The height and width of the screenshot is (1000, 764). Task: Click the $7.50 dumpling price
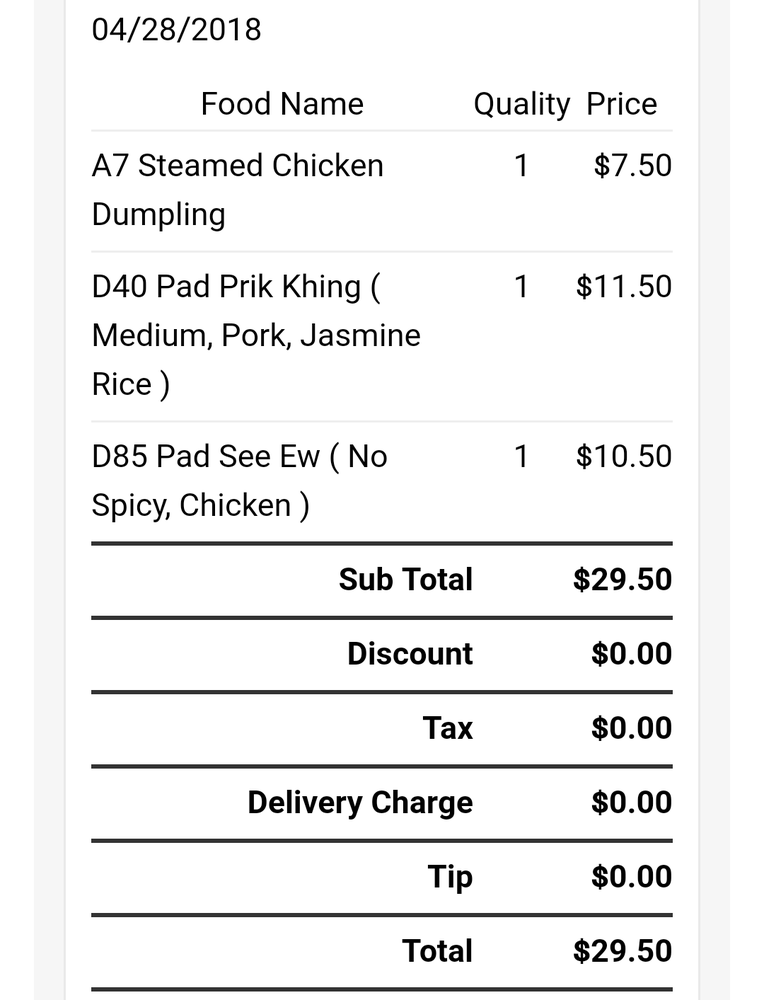point(632,165)
